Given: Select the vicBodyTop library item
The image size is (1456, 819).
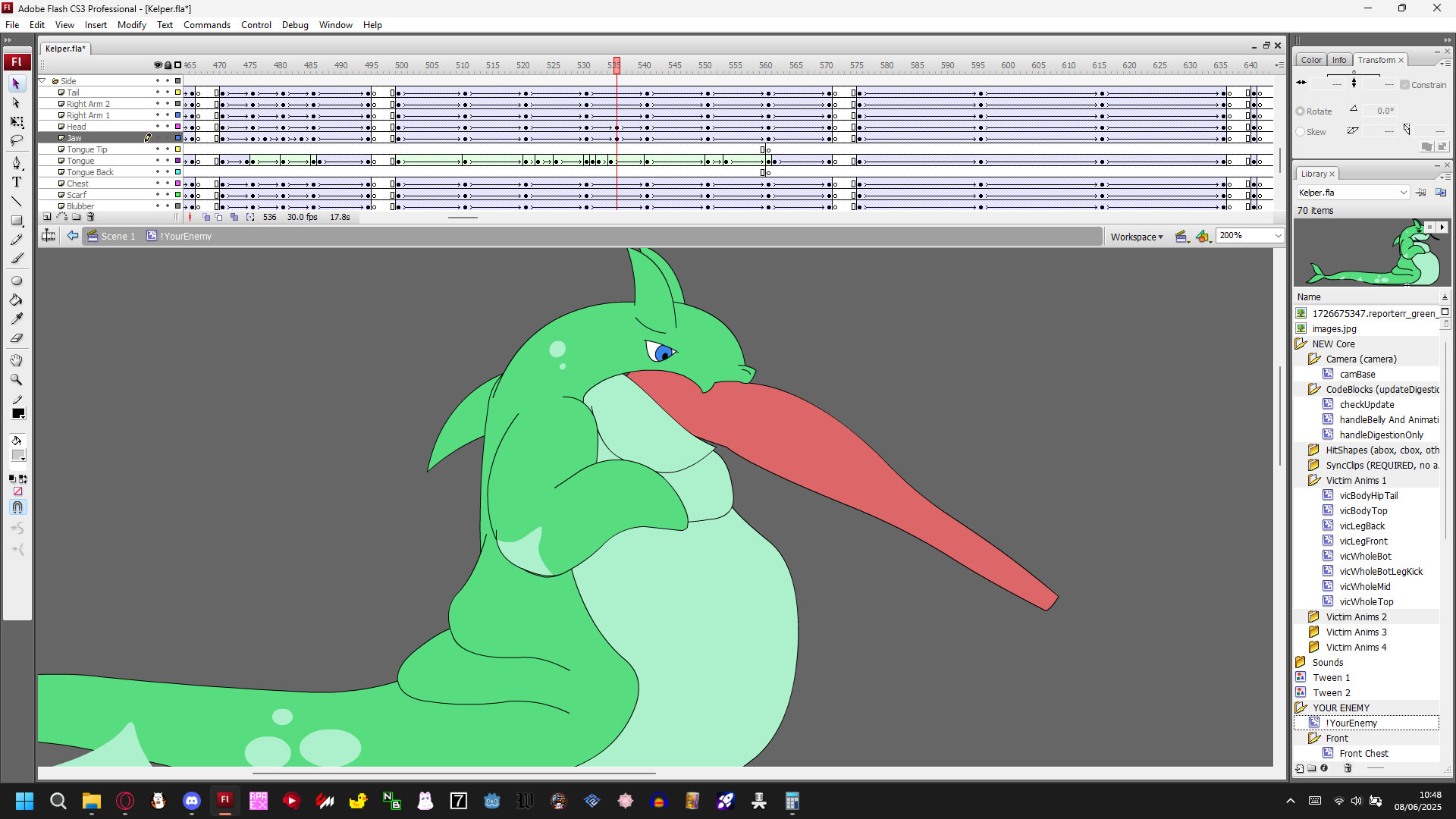Looking at the screenshot, I should (1363, 511).
